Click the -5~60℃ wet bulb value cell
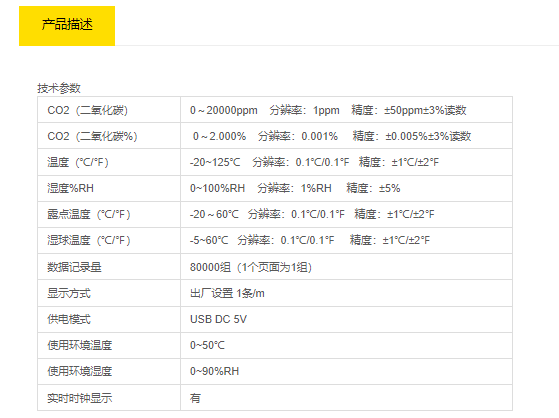Screen dimensions: 559x418 click(x=347, y=240)
